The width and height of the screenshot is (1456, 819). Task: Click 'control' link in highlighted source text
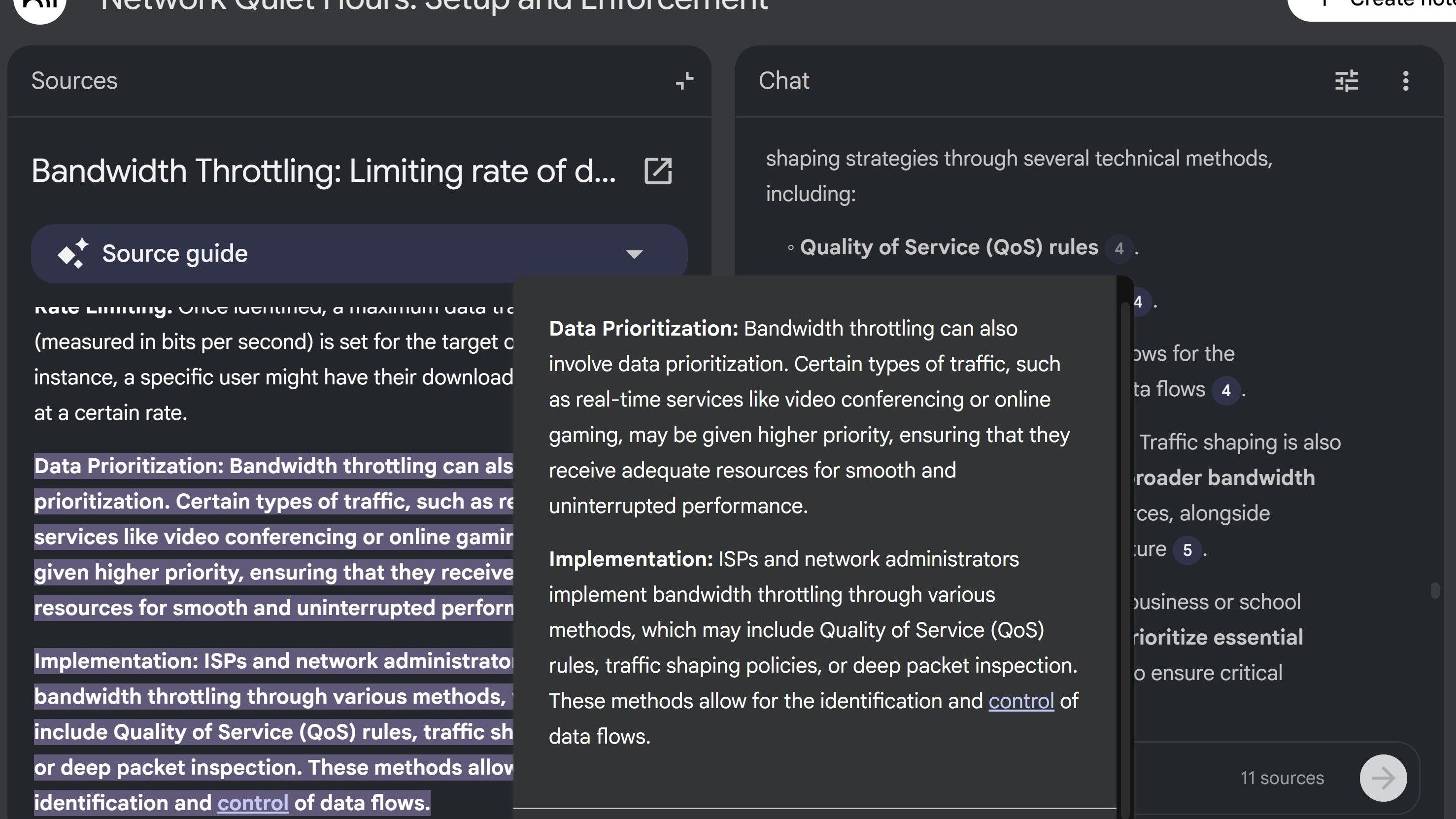coord(253,803)
